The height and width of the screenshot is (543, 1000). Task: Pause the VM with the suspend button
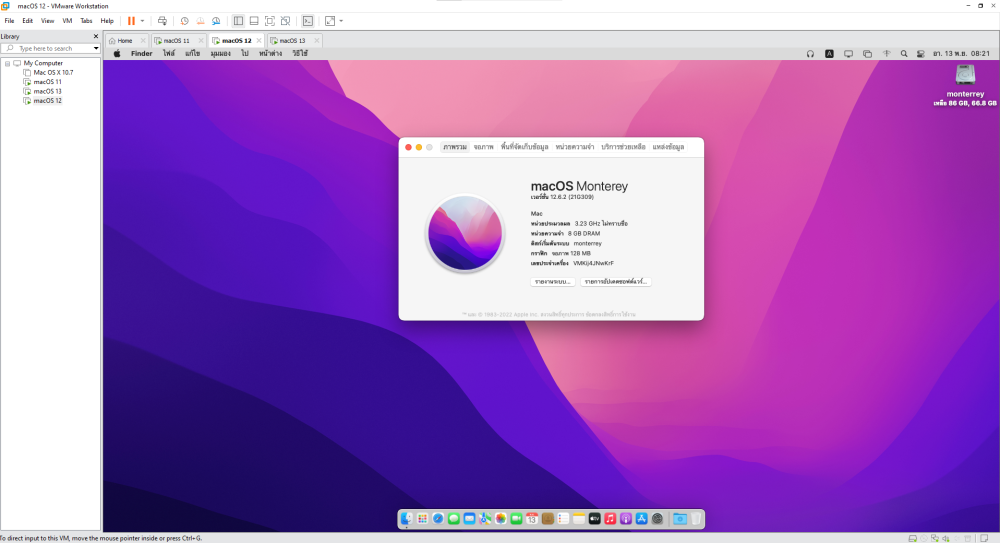131,21
